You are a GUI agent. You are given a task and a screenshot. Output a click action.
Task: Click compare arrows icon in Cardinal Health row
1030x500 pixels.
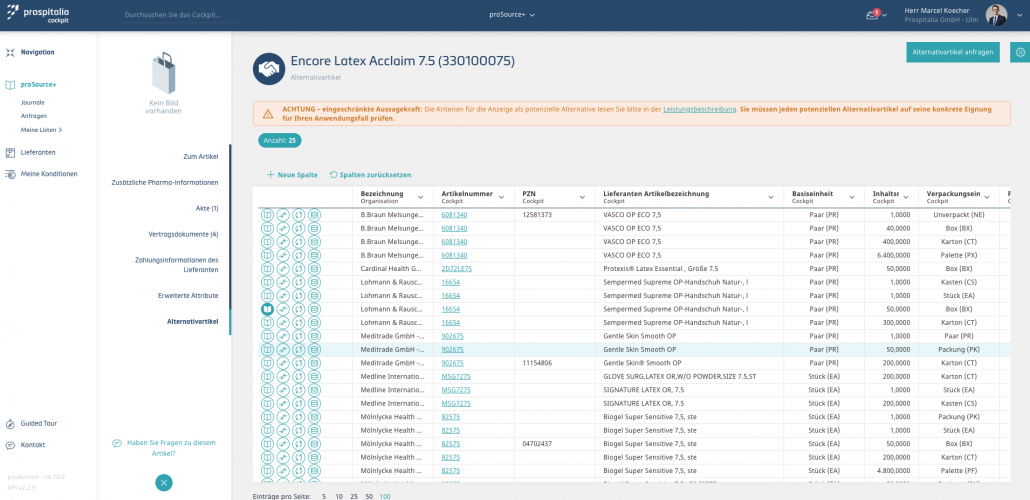point(282,269)
